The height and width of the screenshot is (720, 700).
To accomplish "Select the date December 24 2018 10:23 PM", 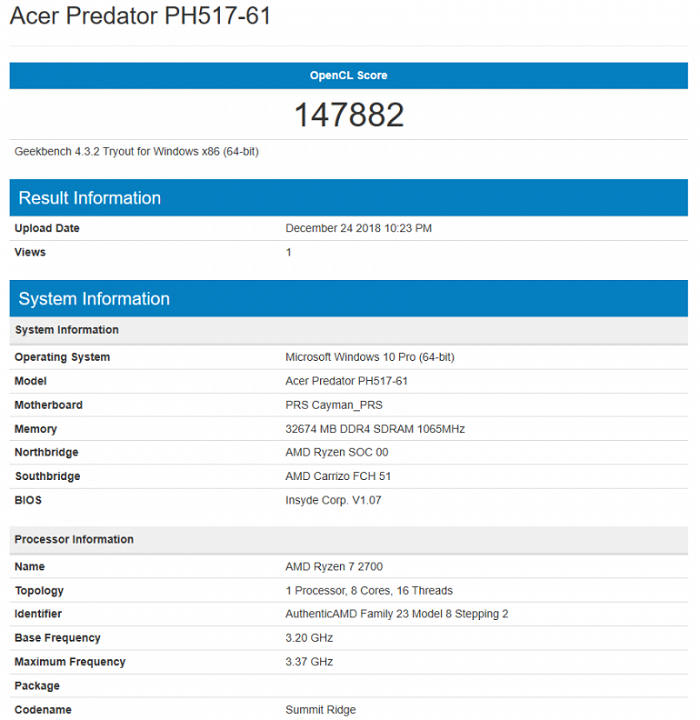I will point(358,228).
